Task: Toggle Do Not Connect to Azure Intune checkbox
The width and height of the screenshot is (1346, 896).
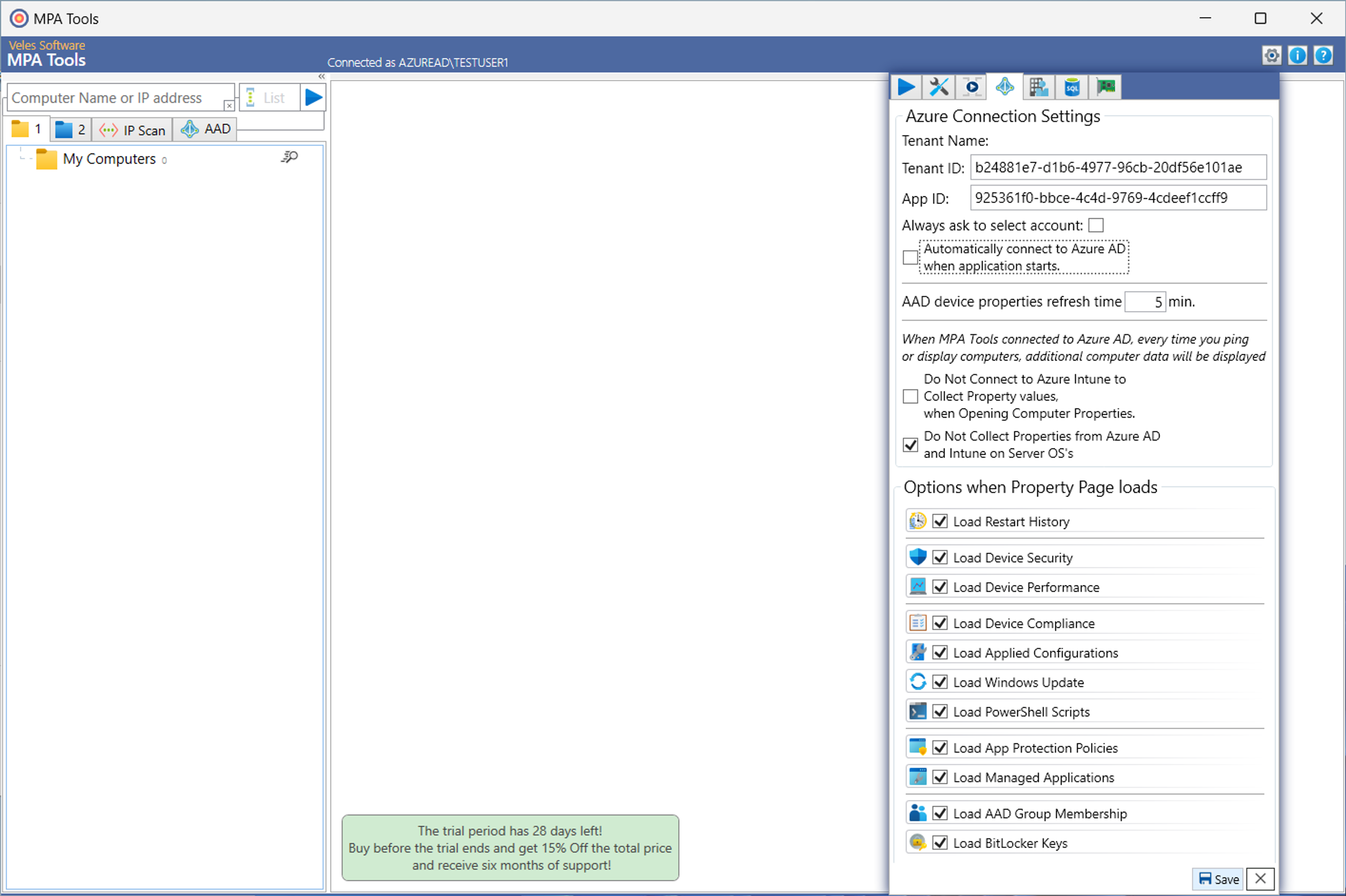Action: tap(910, 396)
